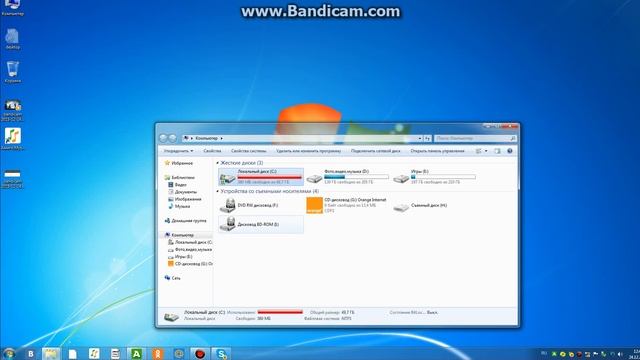Screen dimensions: 640x360
Task: Click the red usage bar of disk C:
Action: (x=269, y=177)
